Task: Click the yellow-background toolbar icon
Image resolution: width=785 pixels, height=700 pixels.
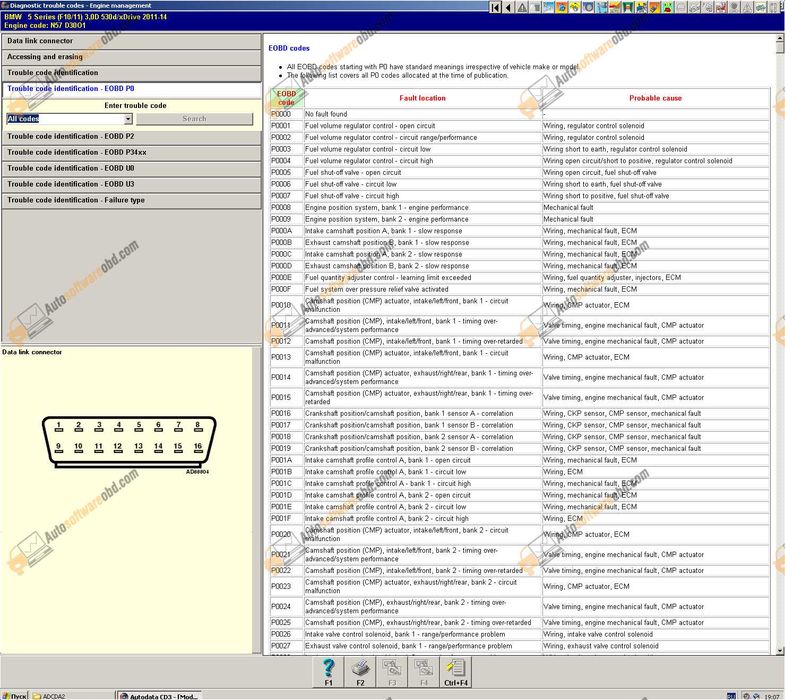Action: tap(575, 8)
